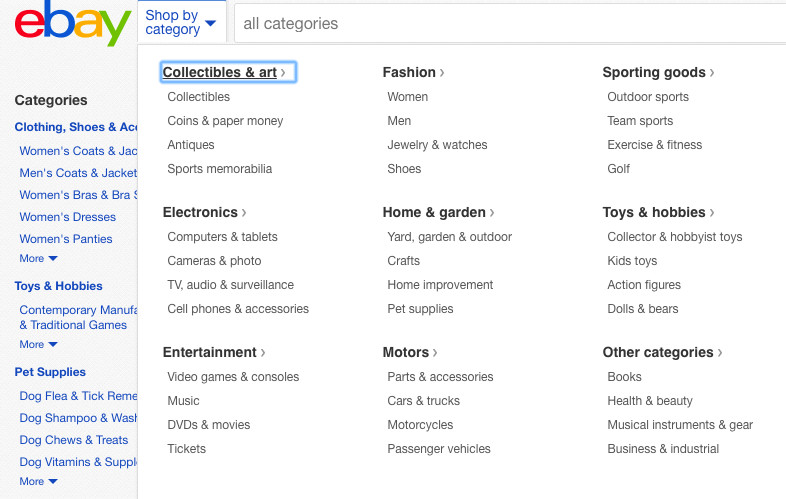
Task: Select Action figures under Toys & hobbies
Action: (644, 285)
